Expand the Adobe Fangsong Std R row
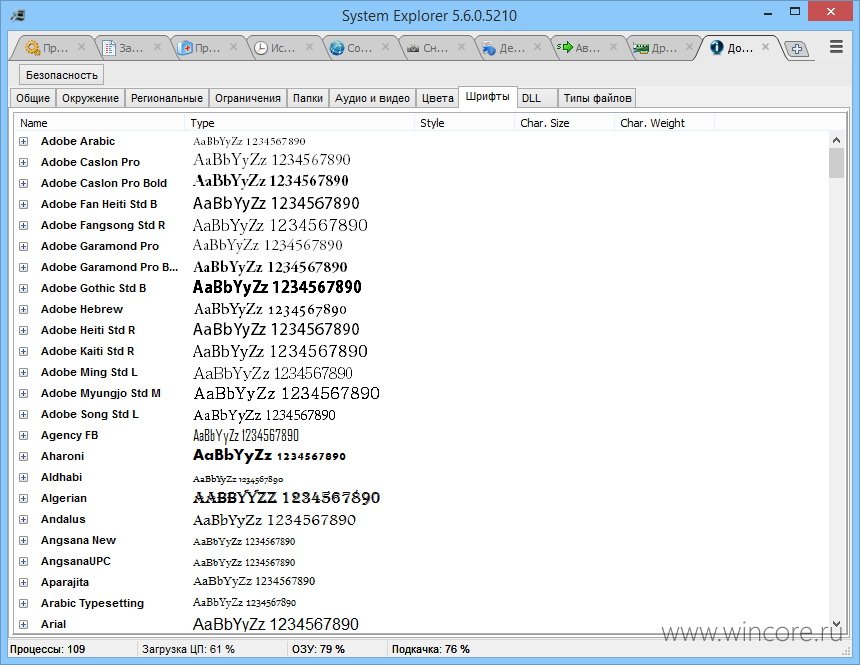This screenshot has width=860, height=665. pos(24,226)
